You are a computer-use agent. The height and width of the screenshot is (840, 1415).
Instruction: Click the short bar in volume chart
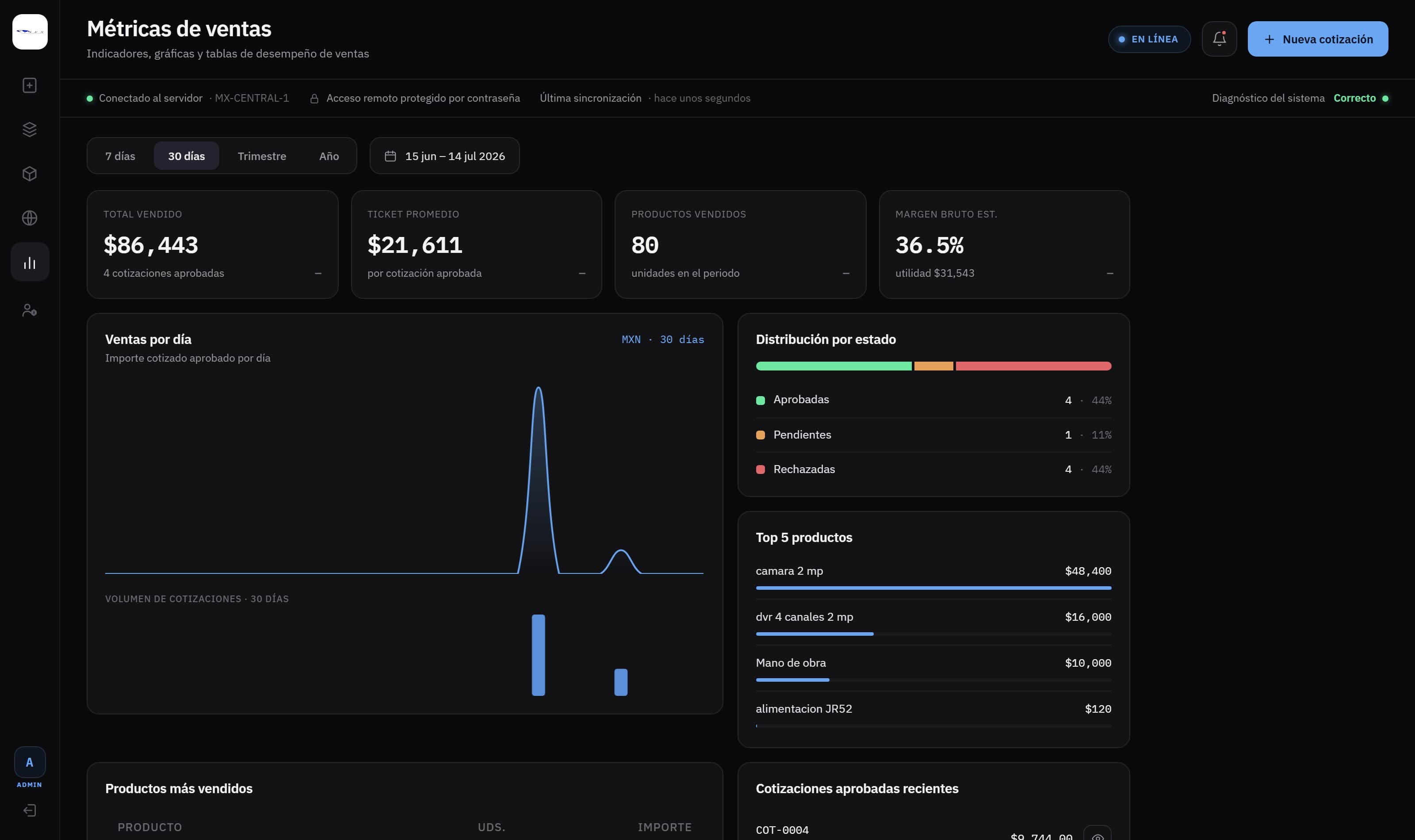[x=621, y=682]
